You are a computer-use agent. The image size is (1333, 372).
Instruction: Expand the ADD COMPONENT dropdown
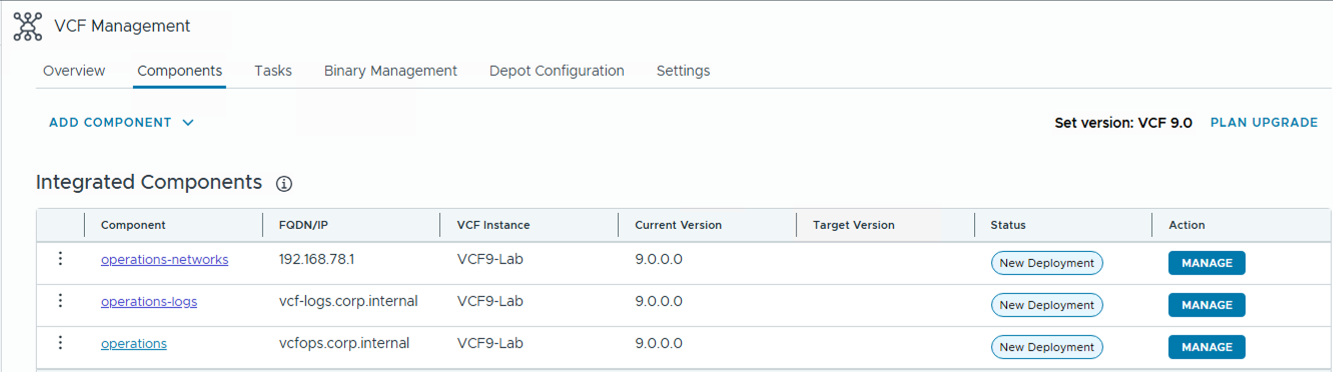[x=121, y=122]
